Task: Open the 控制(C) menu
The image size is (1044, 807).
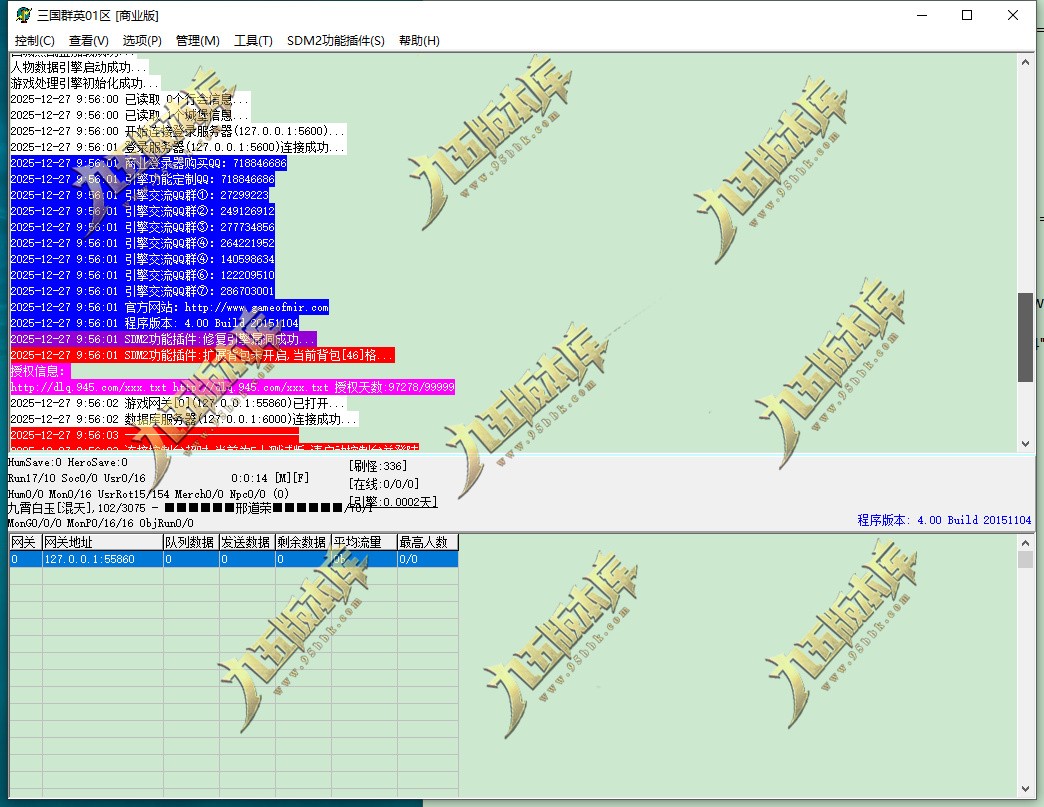Action: pyautogui.click(x=35, y=41)
